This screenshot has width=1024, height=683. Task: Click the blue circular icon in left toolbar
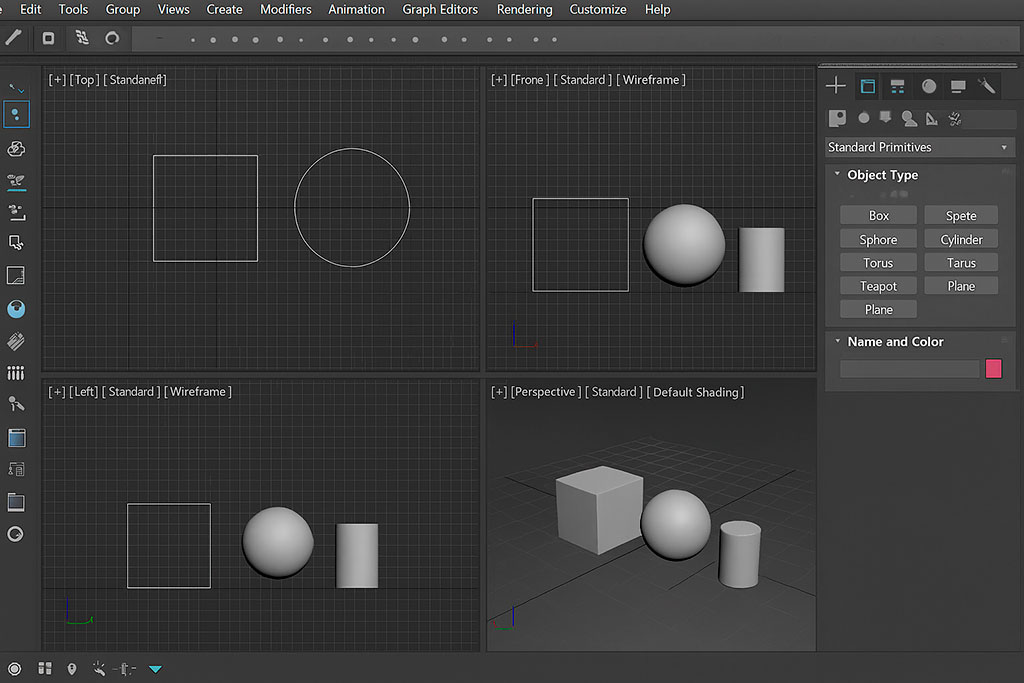(x=16, y=309)
